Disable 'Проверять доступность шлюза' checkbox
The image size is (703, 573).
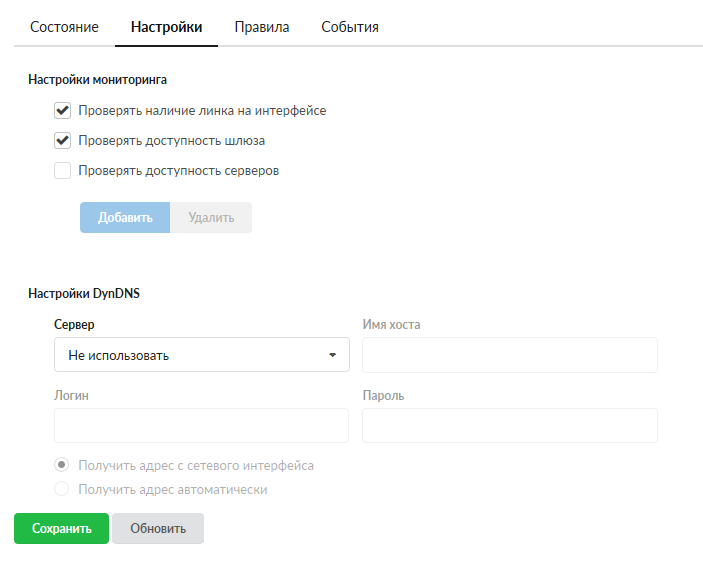62,141
